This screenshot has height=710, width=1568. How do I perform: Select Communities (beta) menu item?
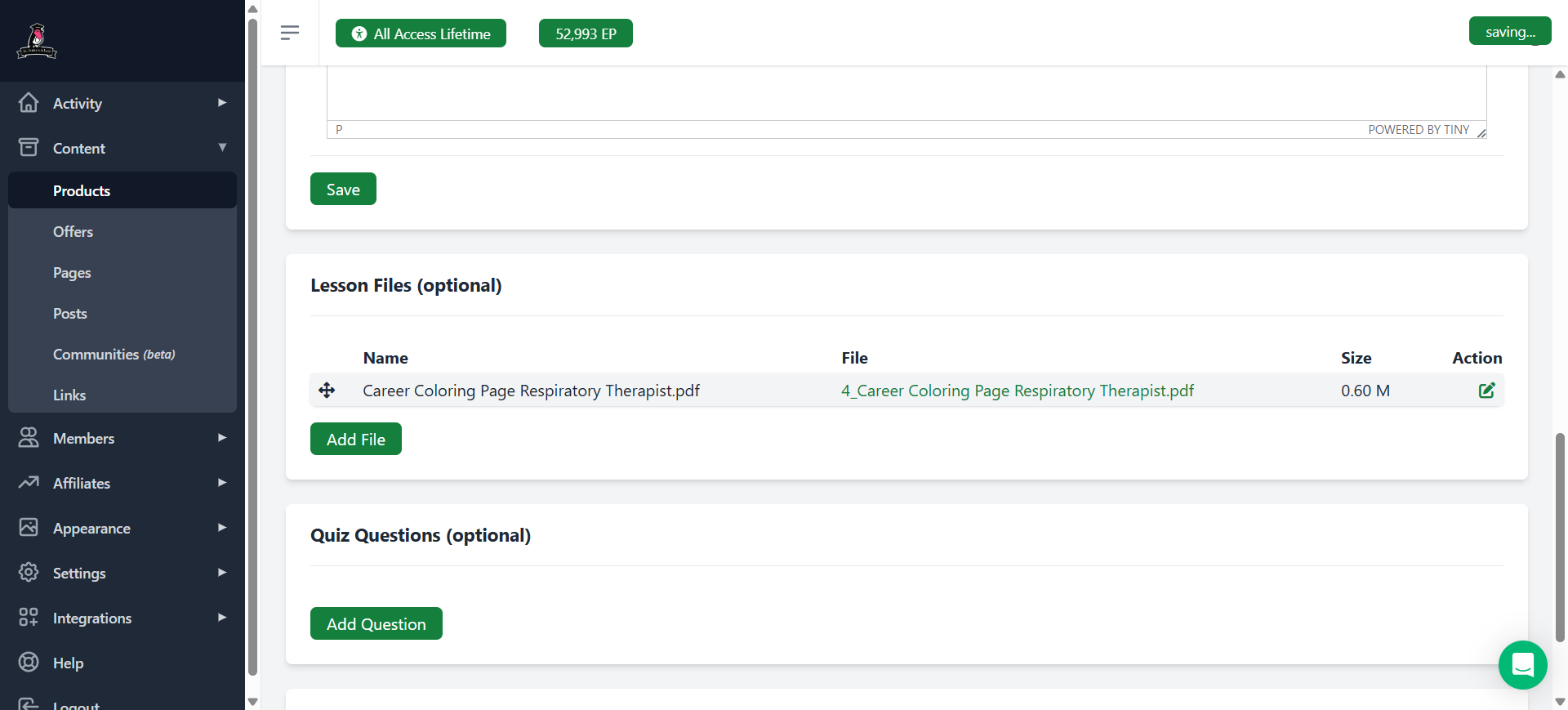[x=114, y=355]
